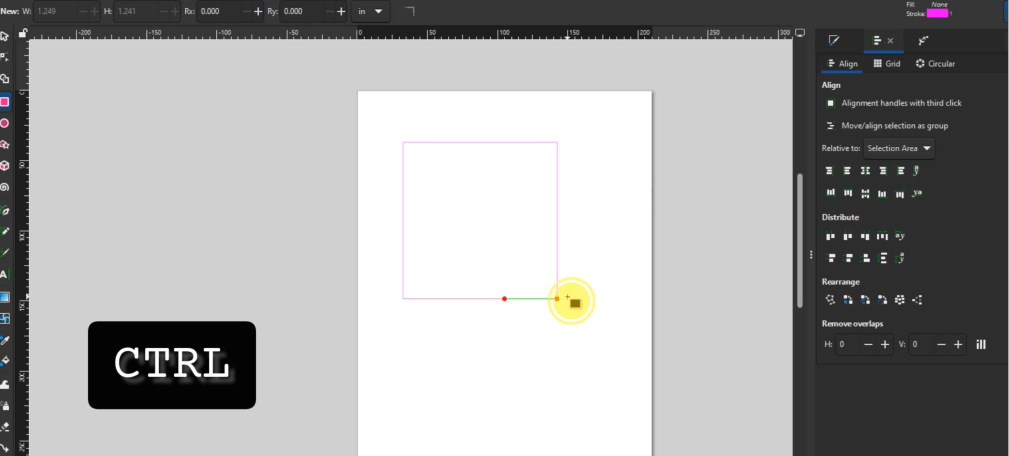Close the Align and Distribute dialog tab
Screen dimensions: 1009x456
[890, 41]
